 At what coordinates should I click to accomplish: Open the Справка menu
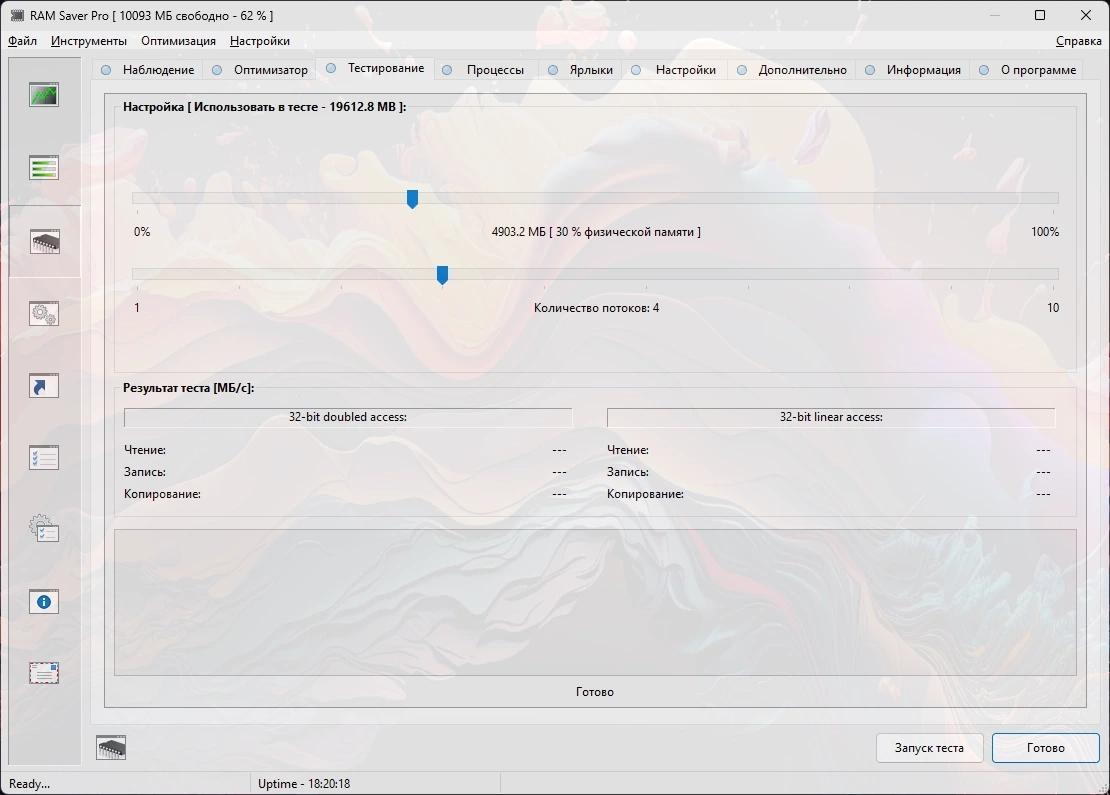coord(1078,41)
